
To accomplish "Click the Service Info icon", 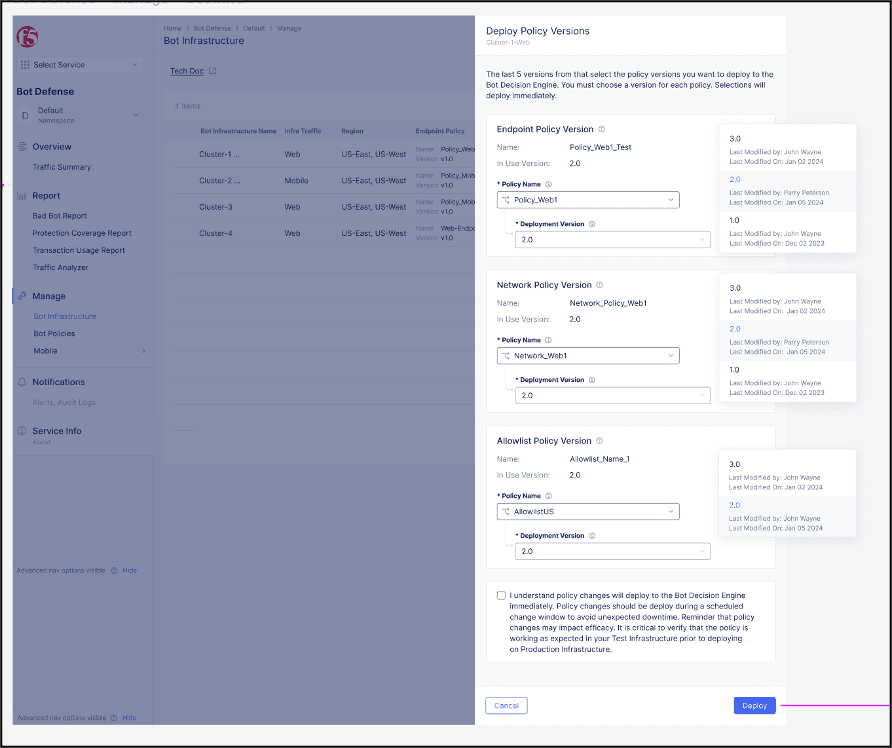I will click(22, 430).
